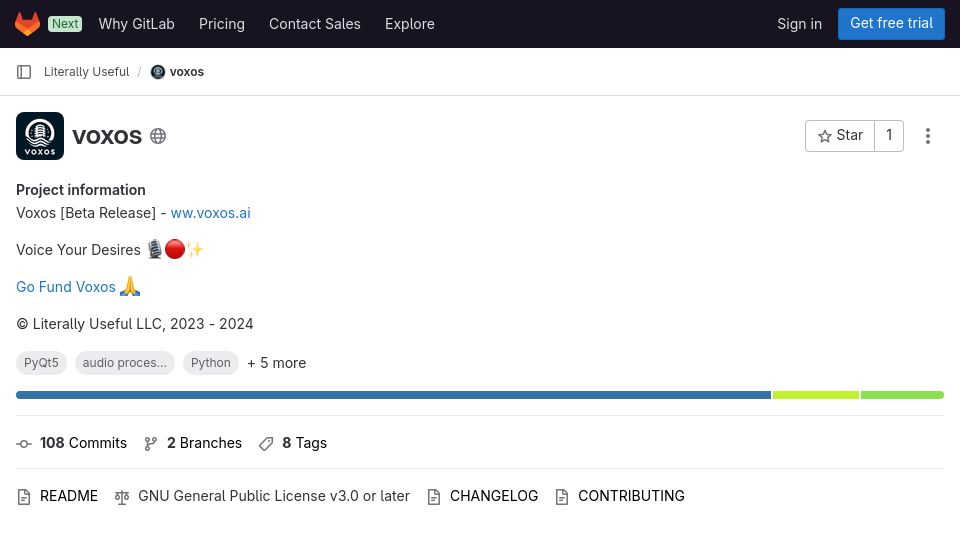Click the green language bar segment
The image size is (960, 540).
(902, 395)
